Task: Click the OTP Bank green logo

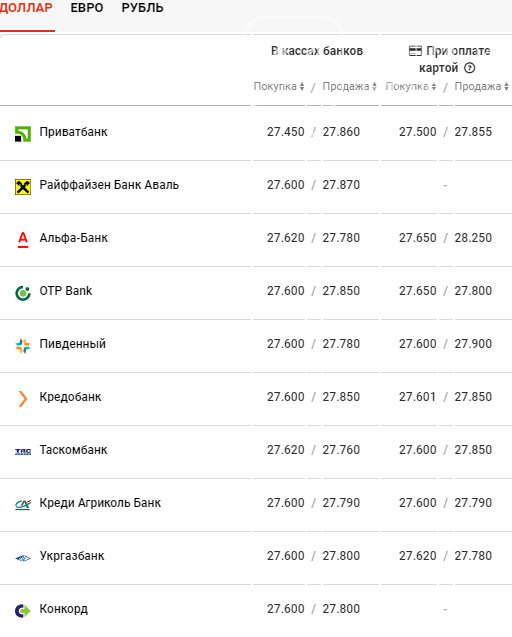Action: point(23,293)
